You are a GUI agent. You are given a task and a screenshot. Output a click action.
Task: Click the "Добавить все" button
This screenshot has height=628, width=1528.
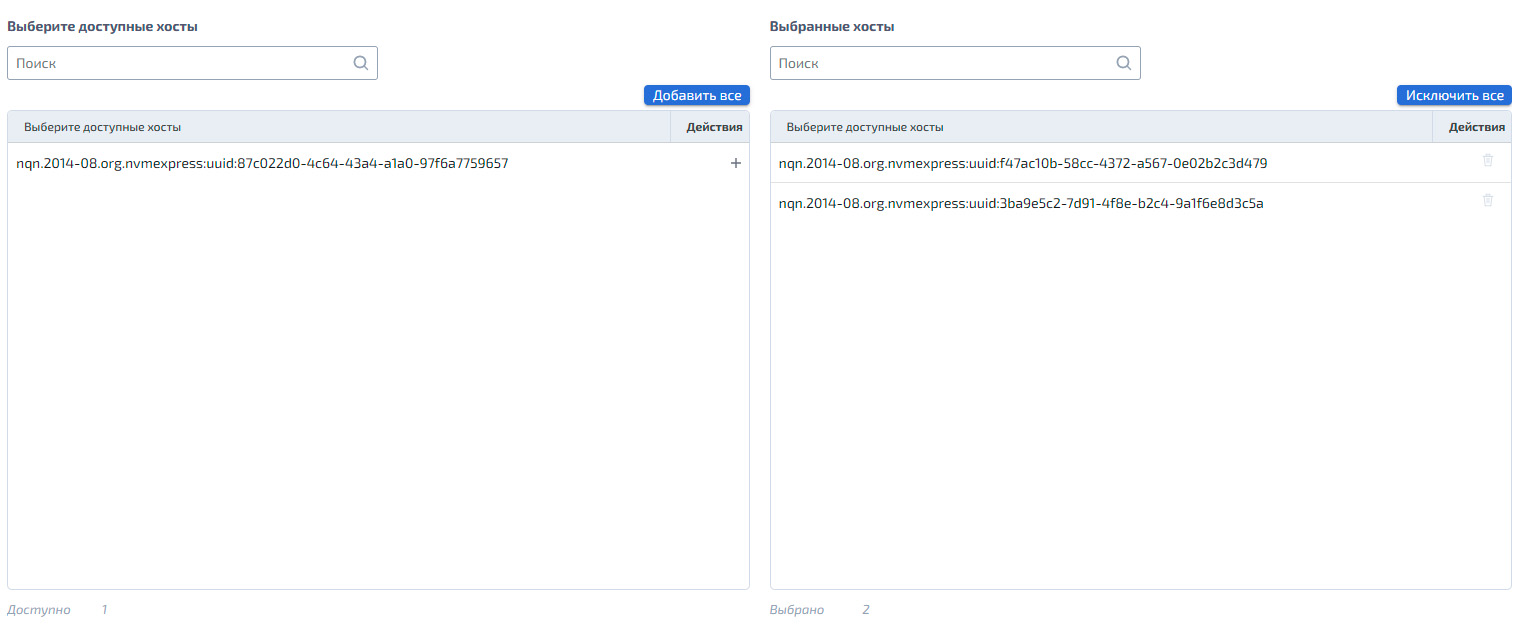(x=697, y=95)
